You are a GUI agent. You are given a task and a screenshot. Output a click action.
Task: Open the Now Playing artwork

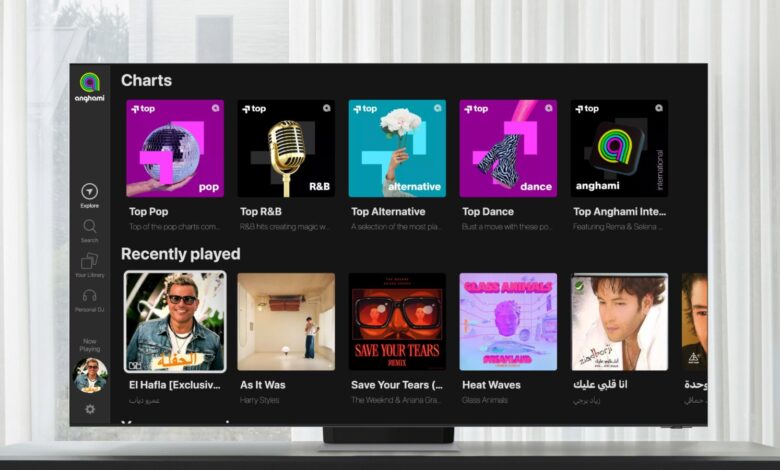point(90,375)
